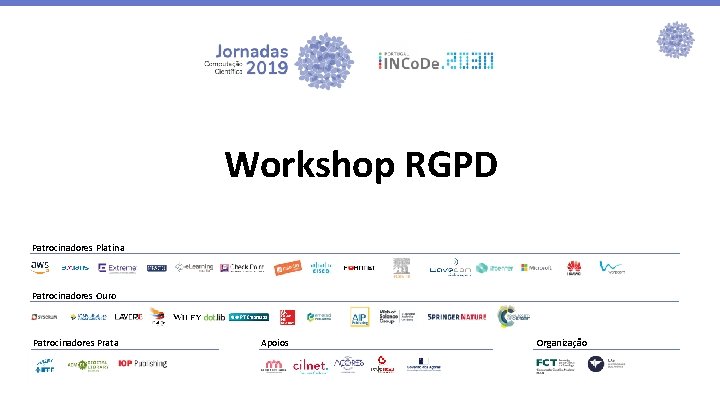The height and width of the screenshot is (405, 720).
Task: Click the 'Patrocinadores Ouro' heading
Action: point(74,296)
